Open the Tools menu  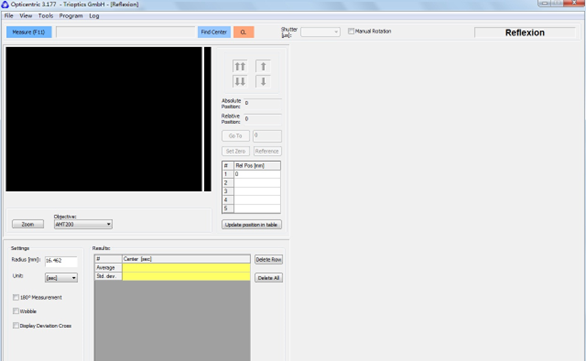click(x=46, y=16)
